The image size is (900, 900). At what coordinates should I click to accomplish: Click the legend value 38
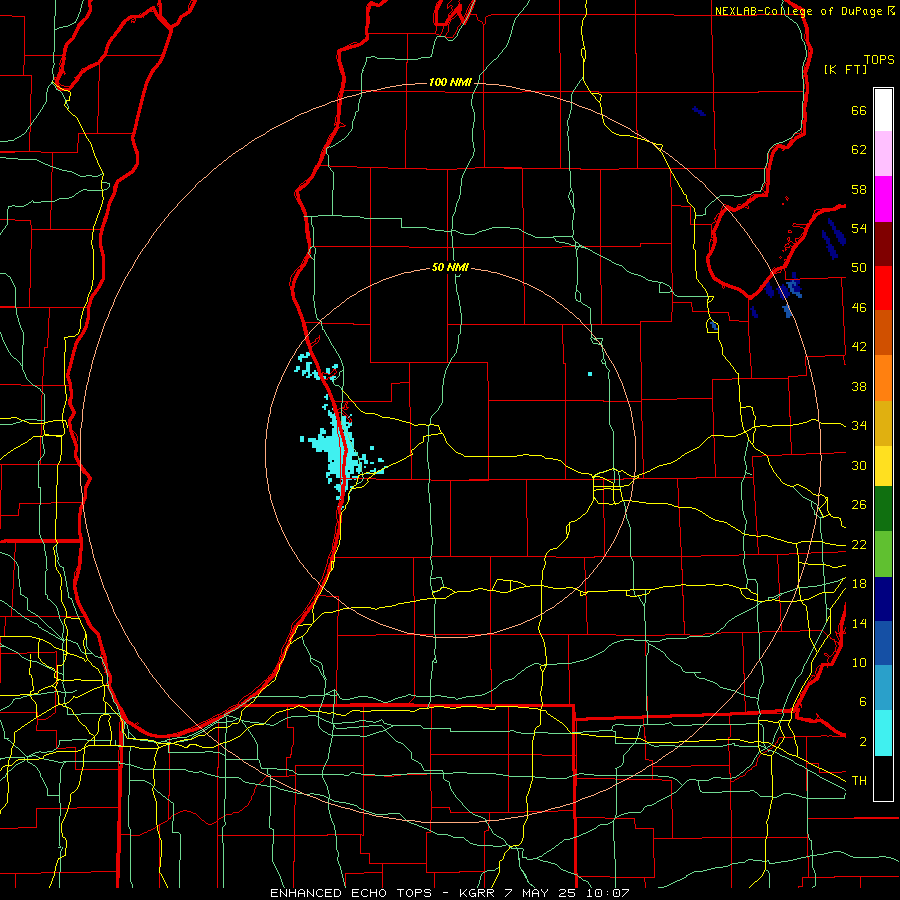tap(859, 386)
